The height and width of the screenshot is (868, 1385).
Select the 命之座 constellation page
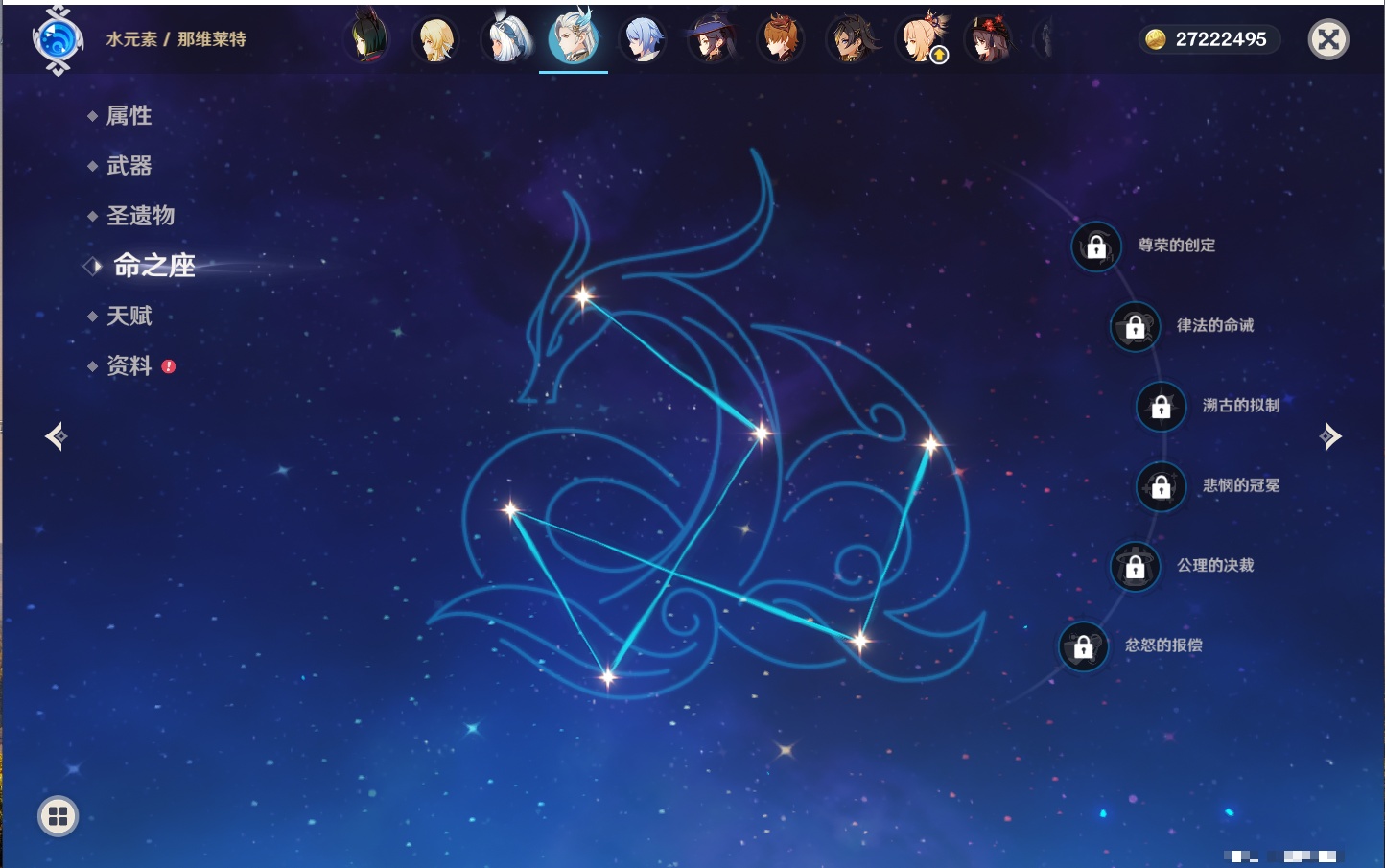[153, 266]
